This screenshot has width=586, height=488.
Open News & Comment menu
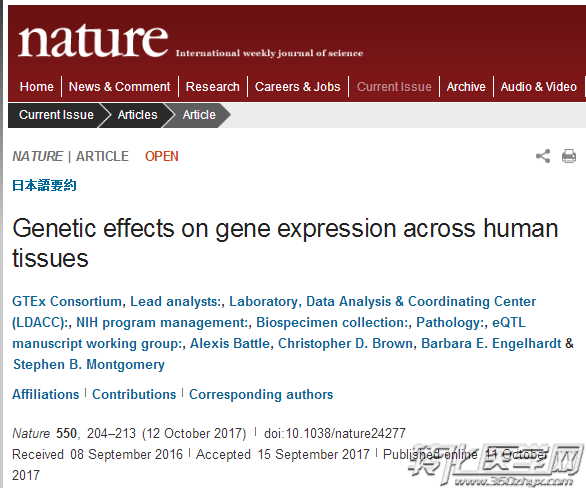click(120, 87)
